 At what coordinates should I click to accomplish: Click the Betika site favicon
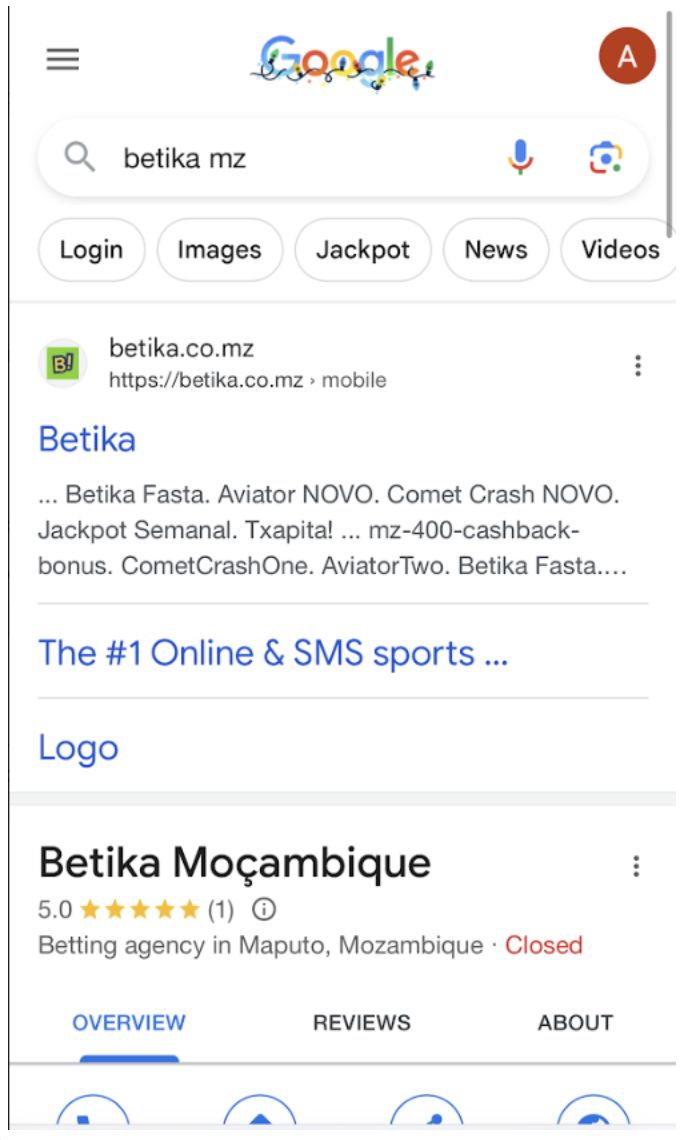point(63,363)
